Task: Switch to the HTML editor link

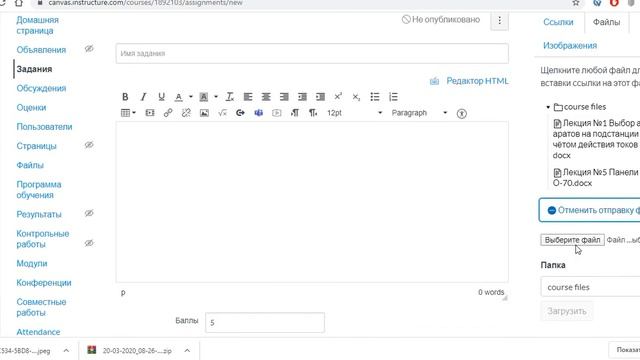Action: click(x=477, y=81)
